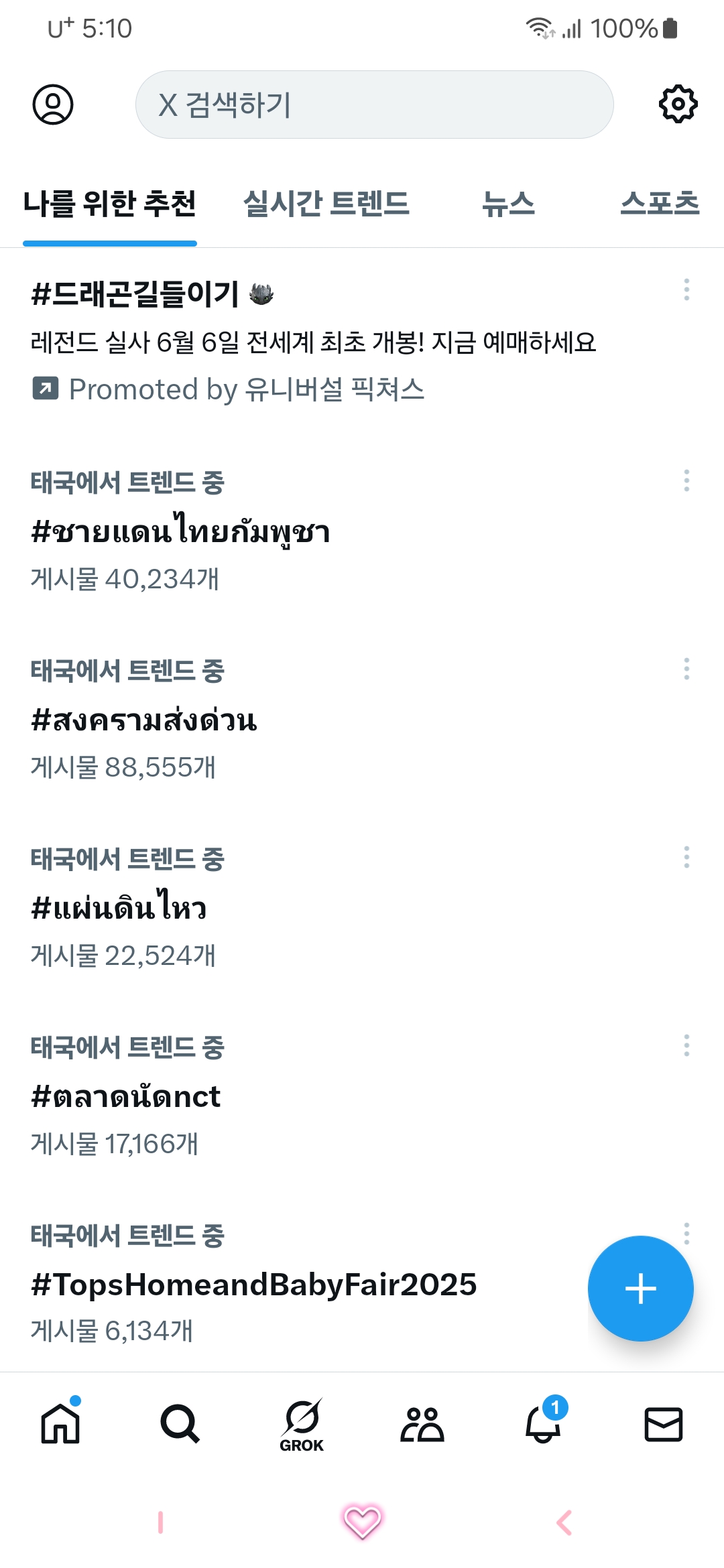This screenshot has height=1568, width=724.
Task: Open the profile avatar icon
Action: point(53,105)
